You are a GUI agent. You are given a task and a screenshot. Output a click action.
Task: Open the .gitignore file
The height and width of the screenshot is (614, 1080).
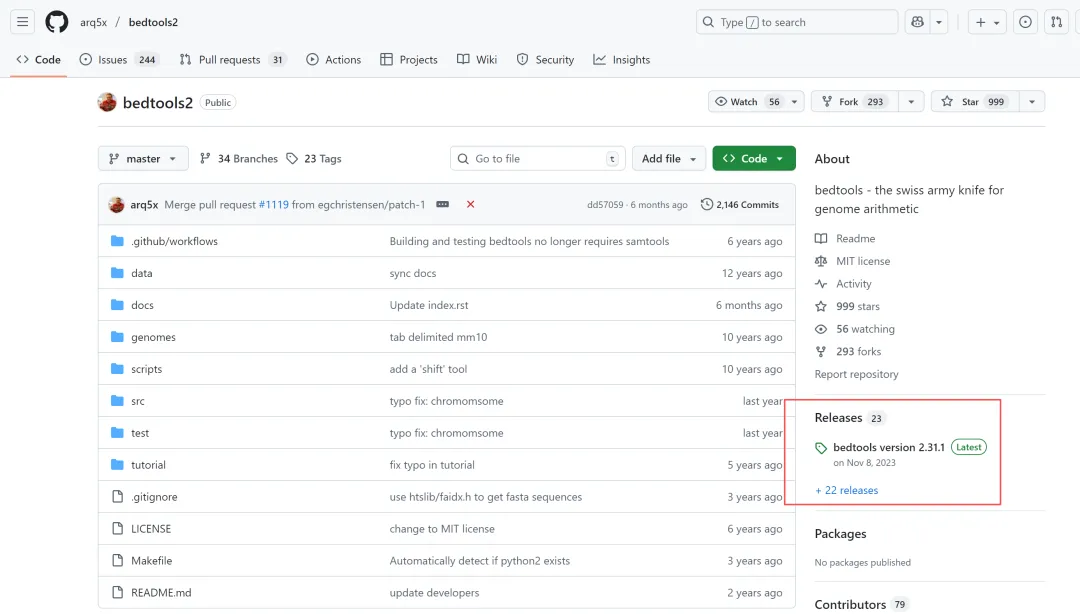tap(154, 497)
